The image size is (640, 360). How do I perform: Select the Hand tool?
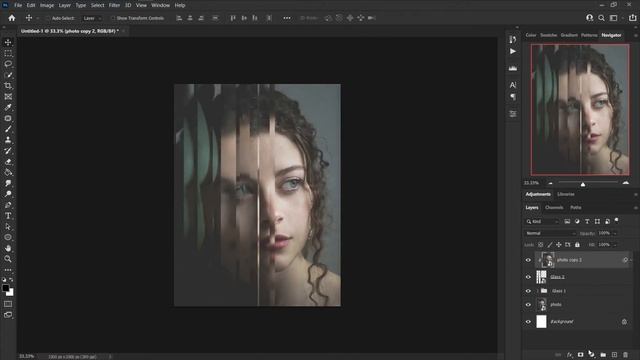coord(8,248)
